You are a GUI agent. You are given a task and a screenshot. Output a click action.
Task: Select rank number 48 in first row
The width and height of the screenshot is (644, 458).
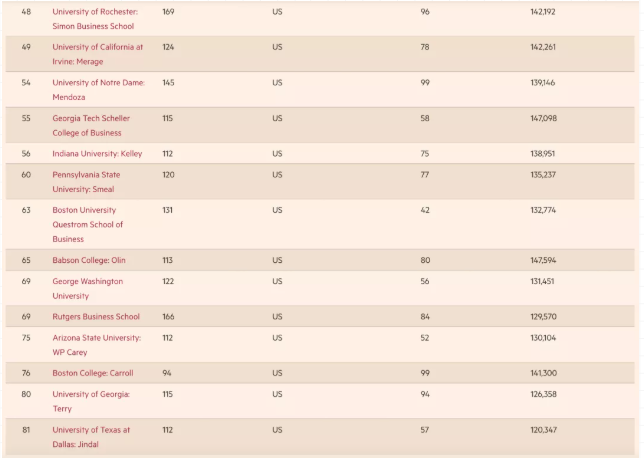coord(27,11)
